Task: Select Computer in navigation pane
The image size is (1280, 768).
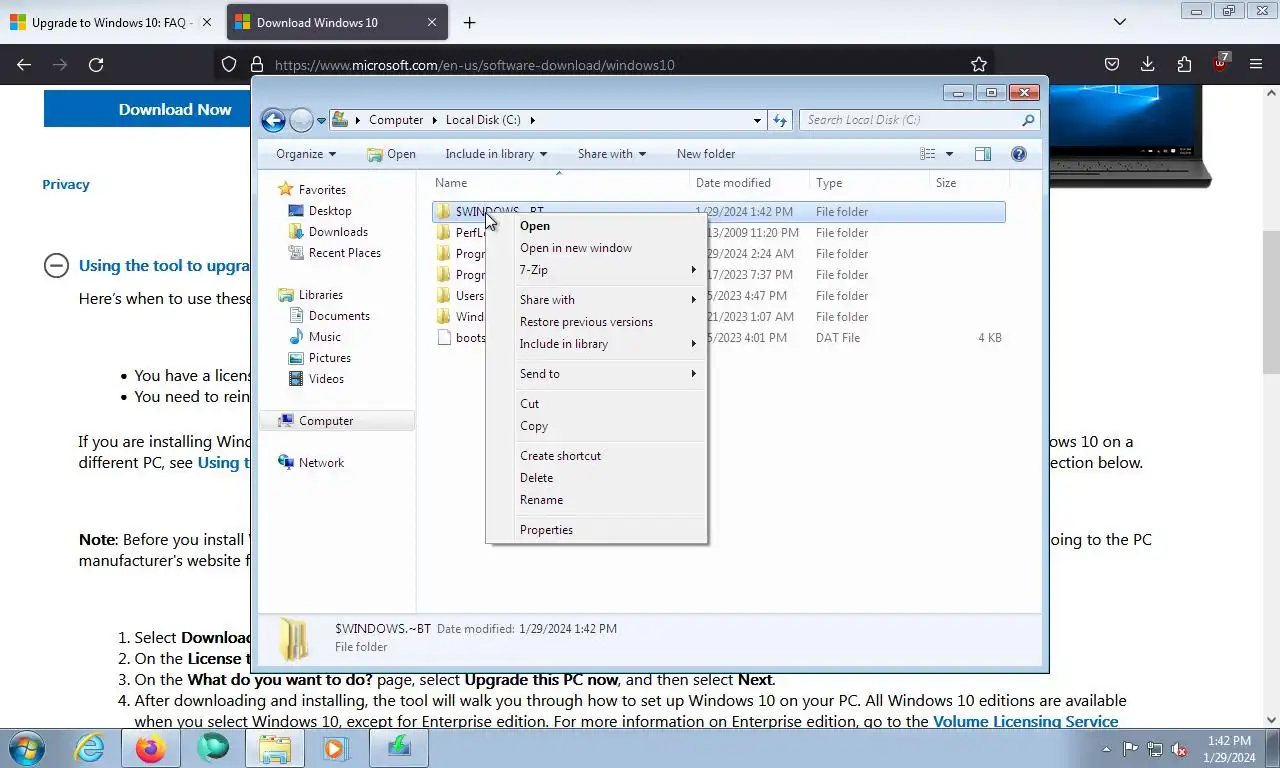Action: (x=338, y=421)
